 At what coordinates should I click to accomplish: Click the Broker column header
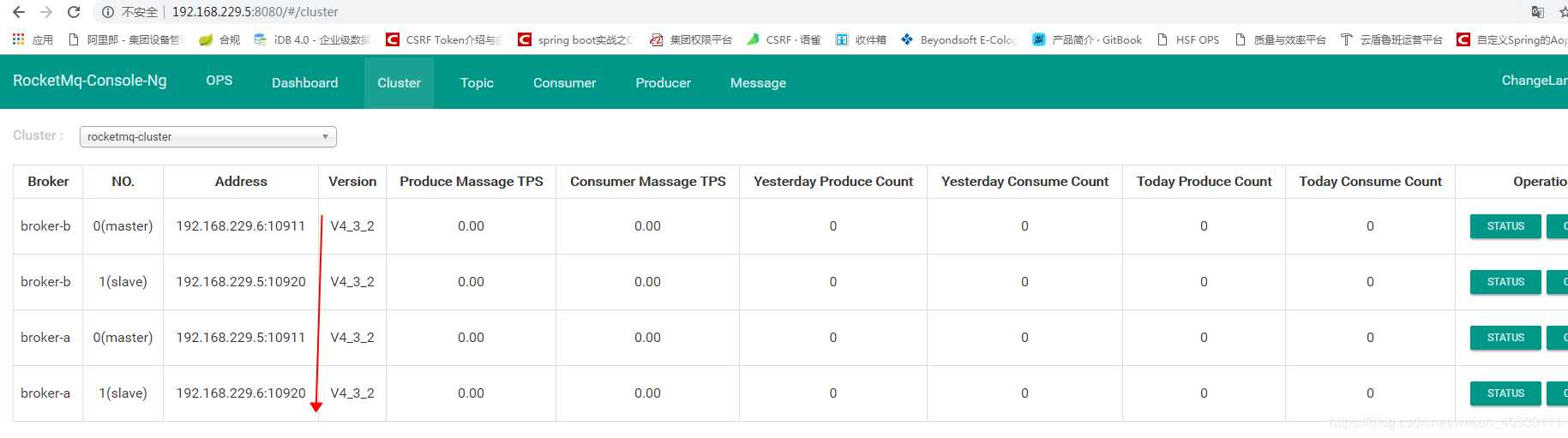pyautogui.click(x=48, y=182)
